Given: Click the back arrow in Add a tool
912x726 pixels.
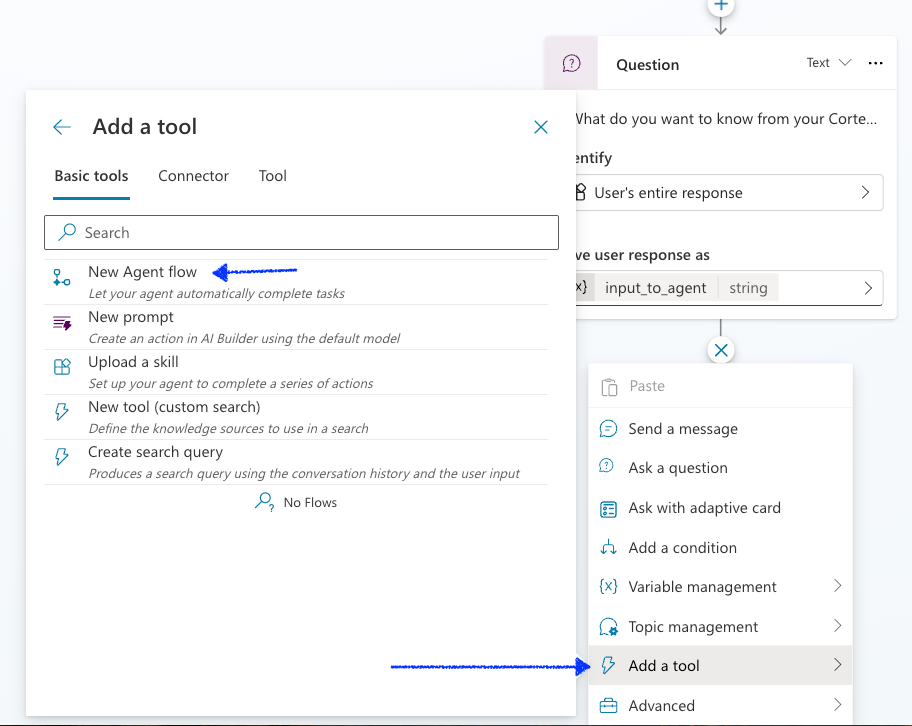Looking at the screenshot, I should (x=62, y=127).
